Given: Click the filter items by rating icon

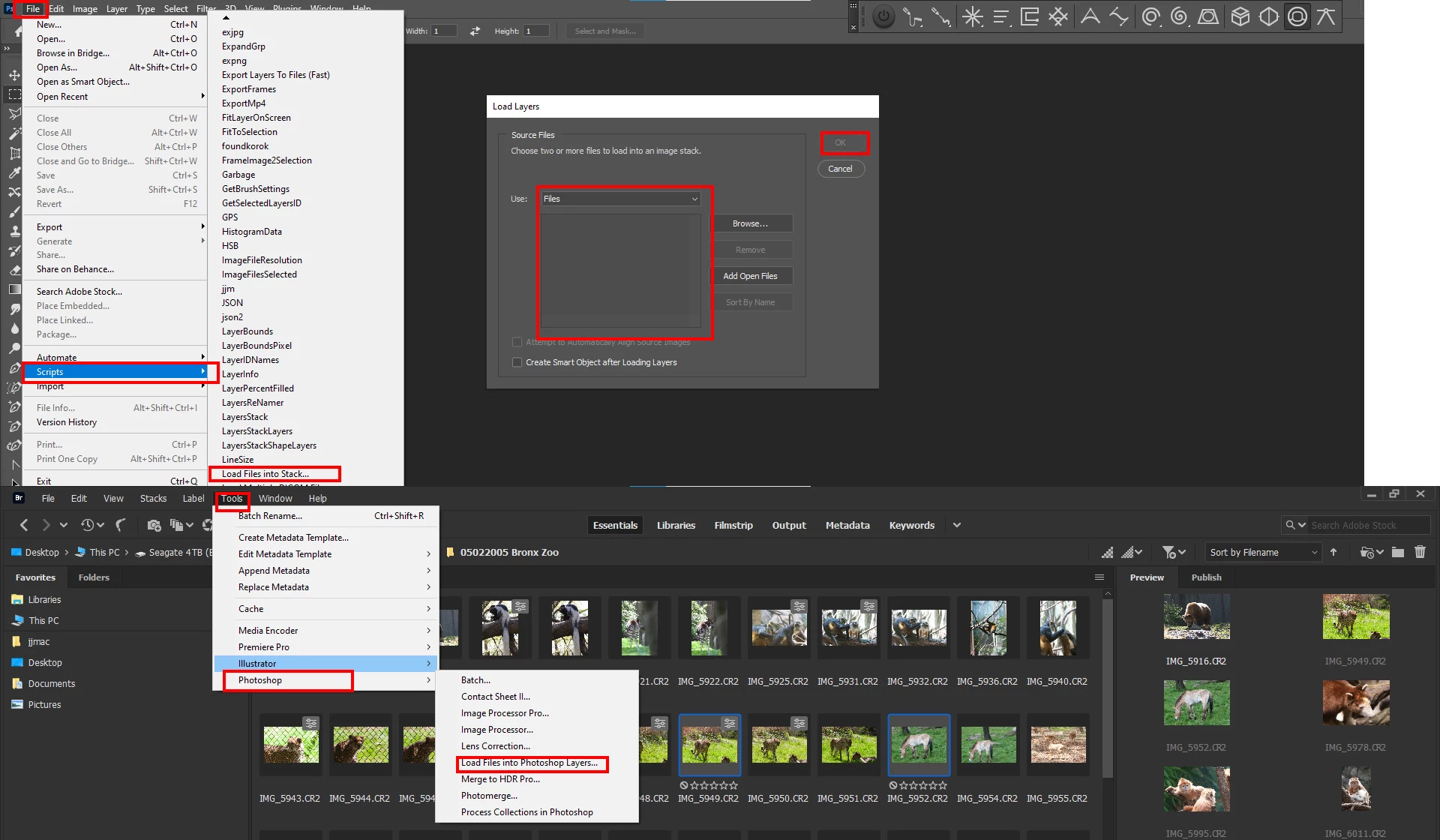Looking at the screenshot, I should [x=1169, y=552].
